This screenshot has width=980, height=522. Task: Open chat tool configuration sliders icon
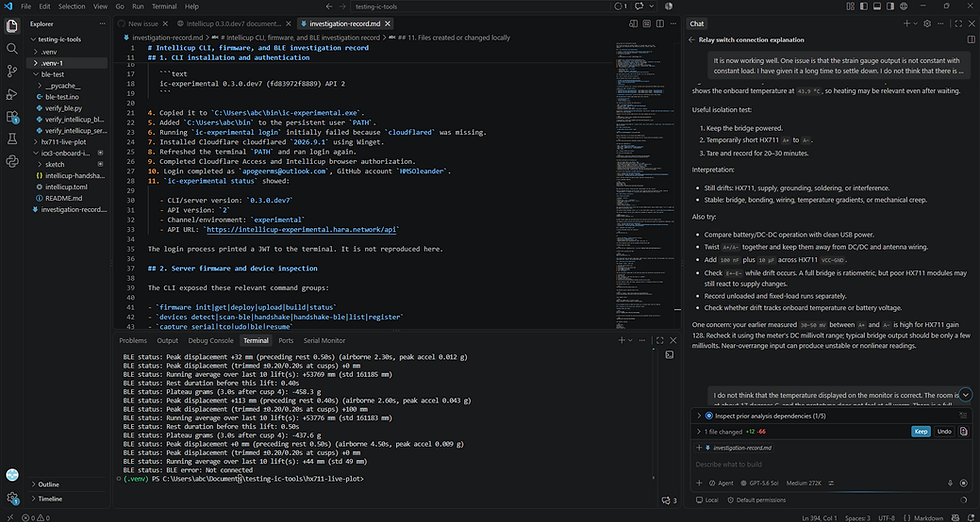831,483
